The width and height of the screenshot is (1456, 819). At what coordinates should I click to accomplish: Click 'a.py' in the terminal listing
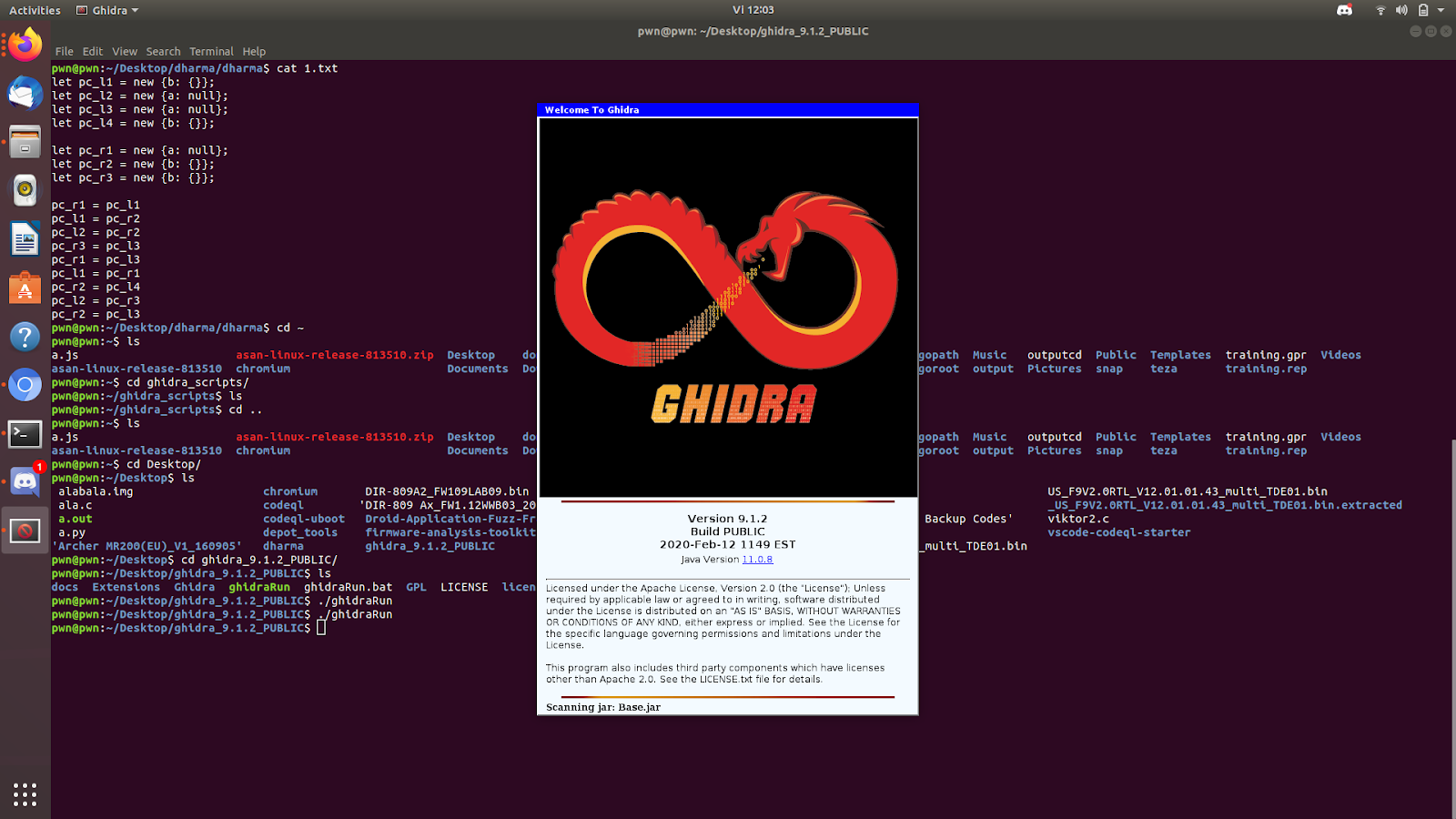pyautogui.click(x=72, y=532)
